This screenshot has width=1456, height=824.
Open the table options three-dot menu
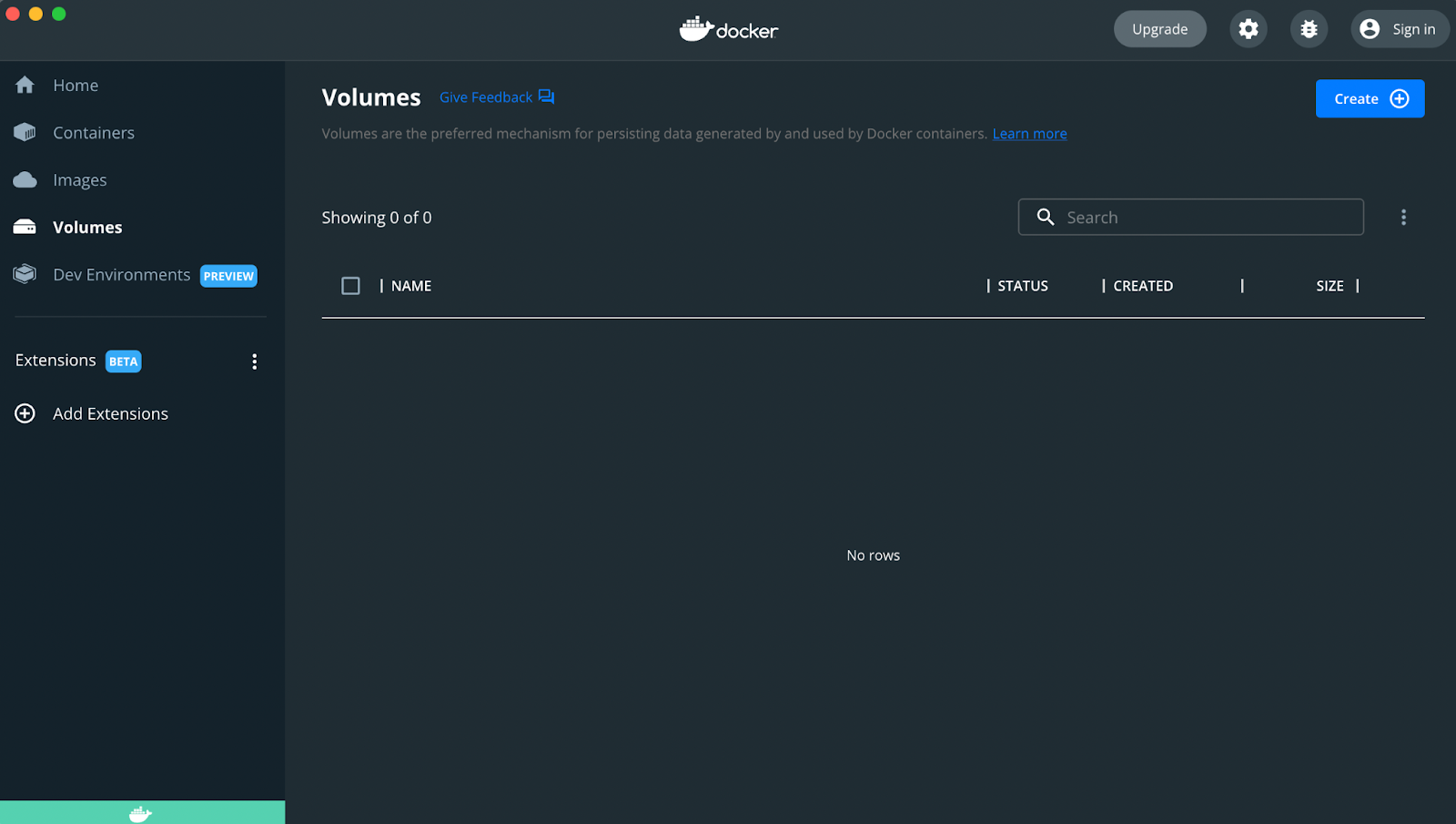tap(1403, 217)
